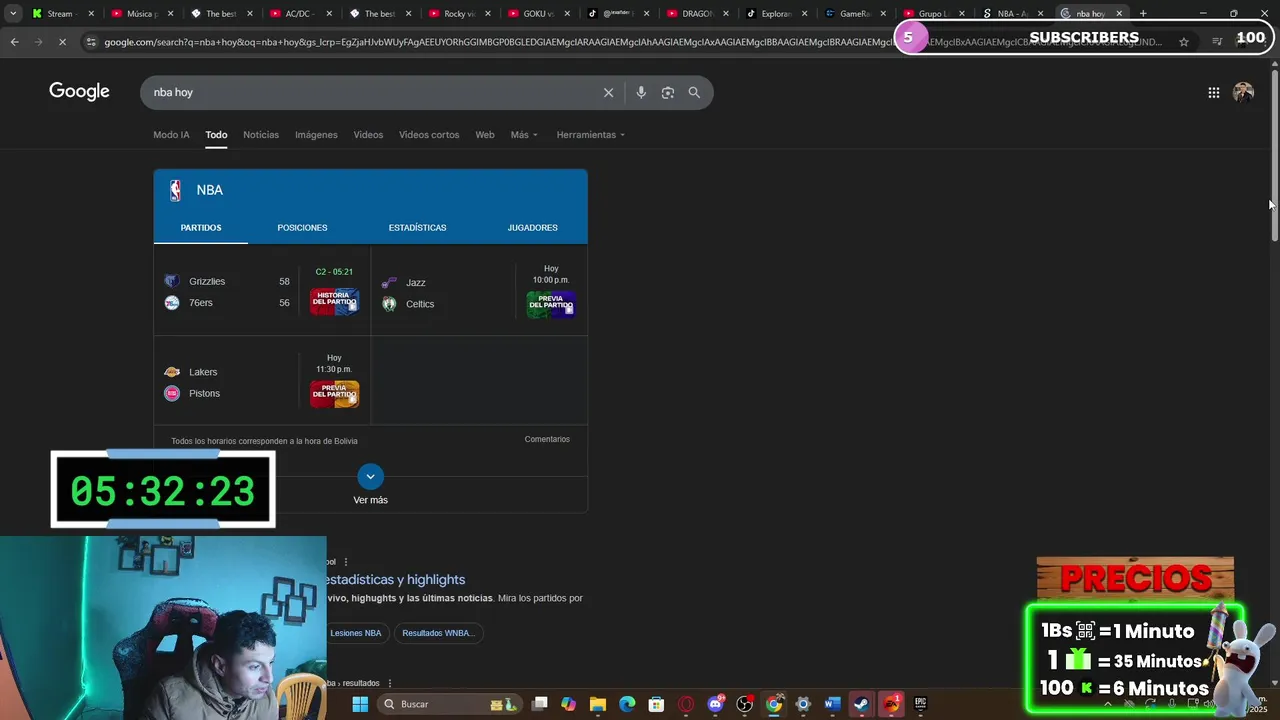The image size is (1280, 720).
Task: Select the PARTIDOS tab
Action: (201, 228)
